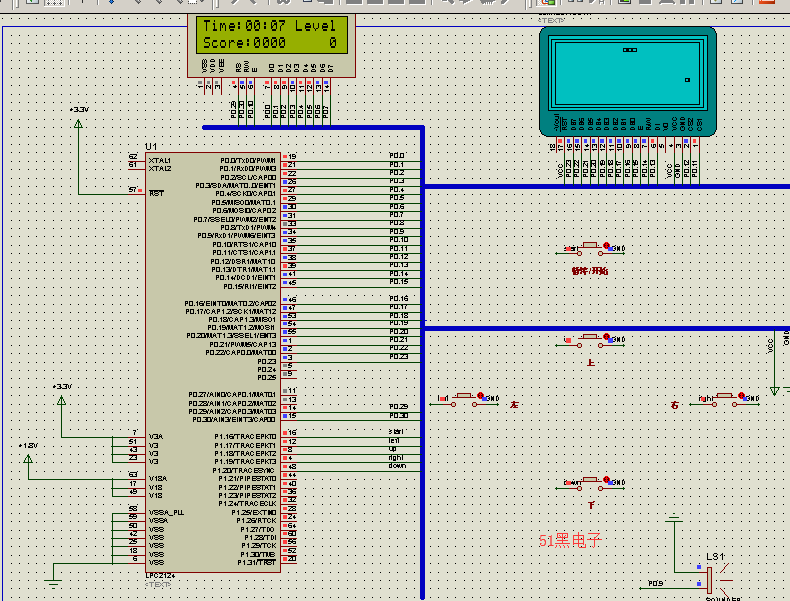
Task: Click the XTAL1 pin name on U1
Action: coord(160,161)
